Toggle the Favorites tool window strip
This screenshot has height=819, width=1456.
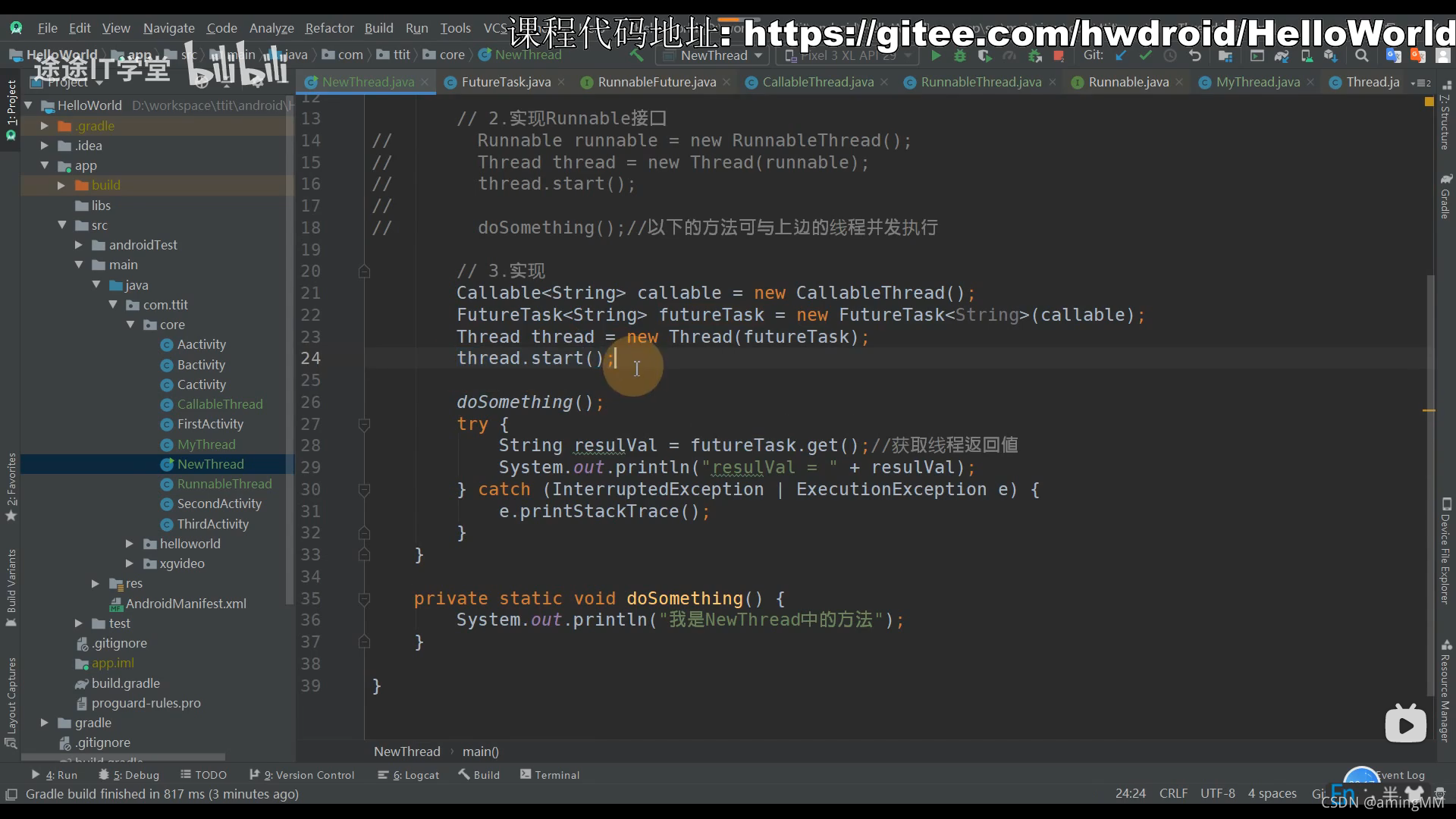pyautogui.click(x=11, y=487)
